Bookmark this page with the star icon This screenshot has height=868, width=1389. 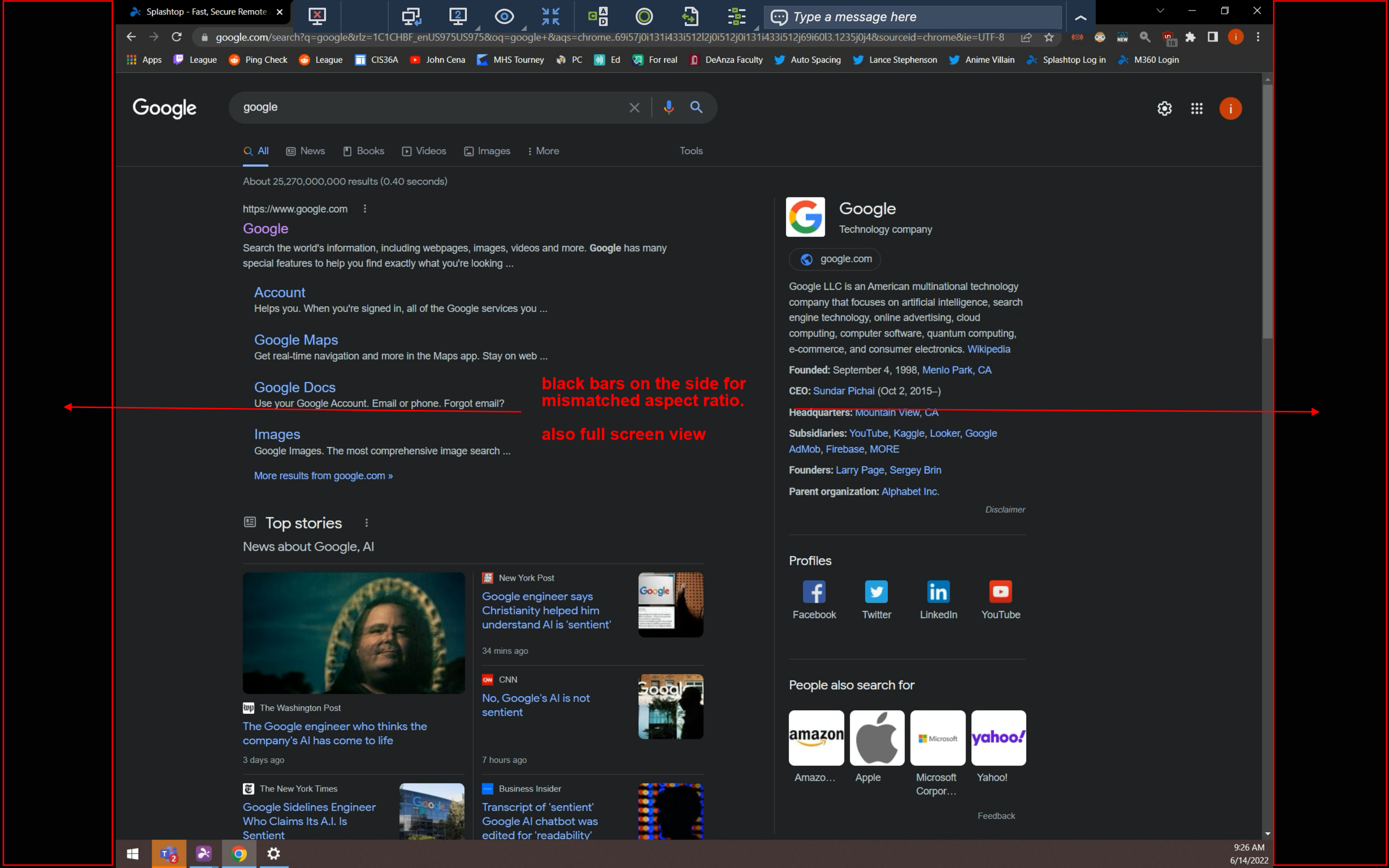click(1049, 37)
